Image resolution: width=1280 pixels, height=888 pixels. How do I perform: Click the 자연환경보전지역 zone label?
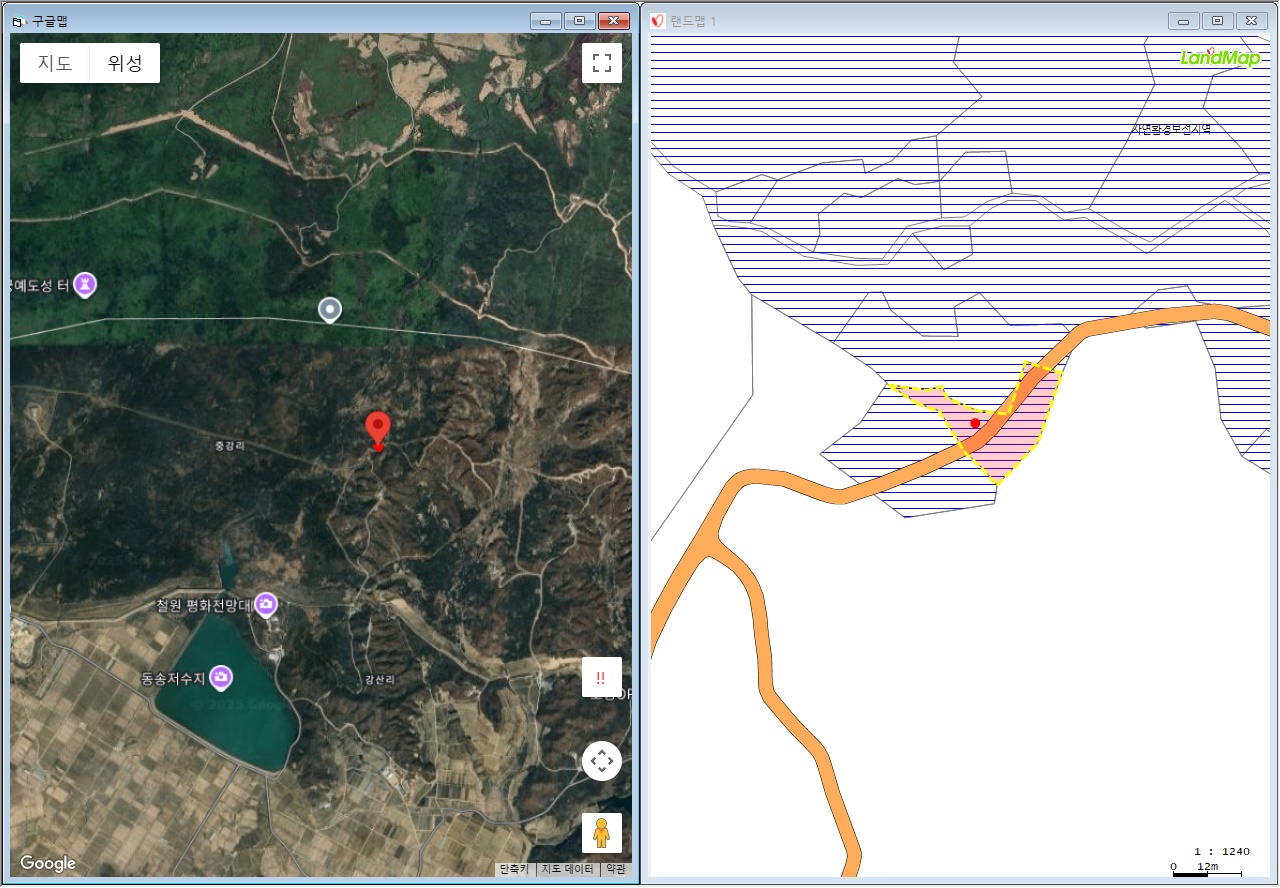click(x=1170, y=129)
